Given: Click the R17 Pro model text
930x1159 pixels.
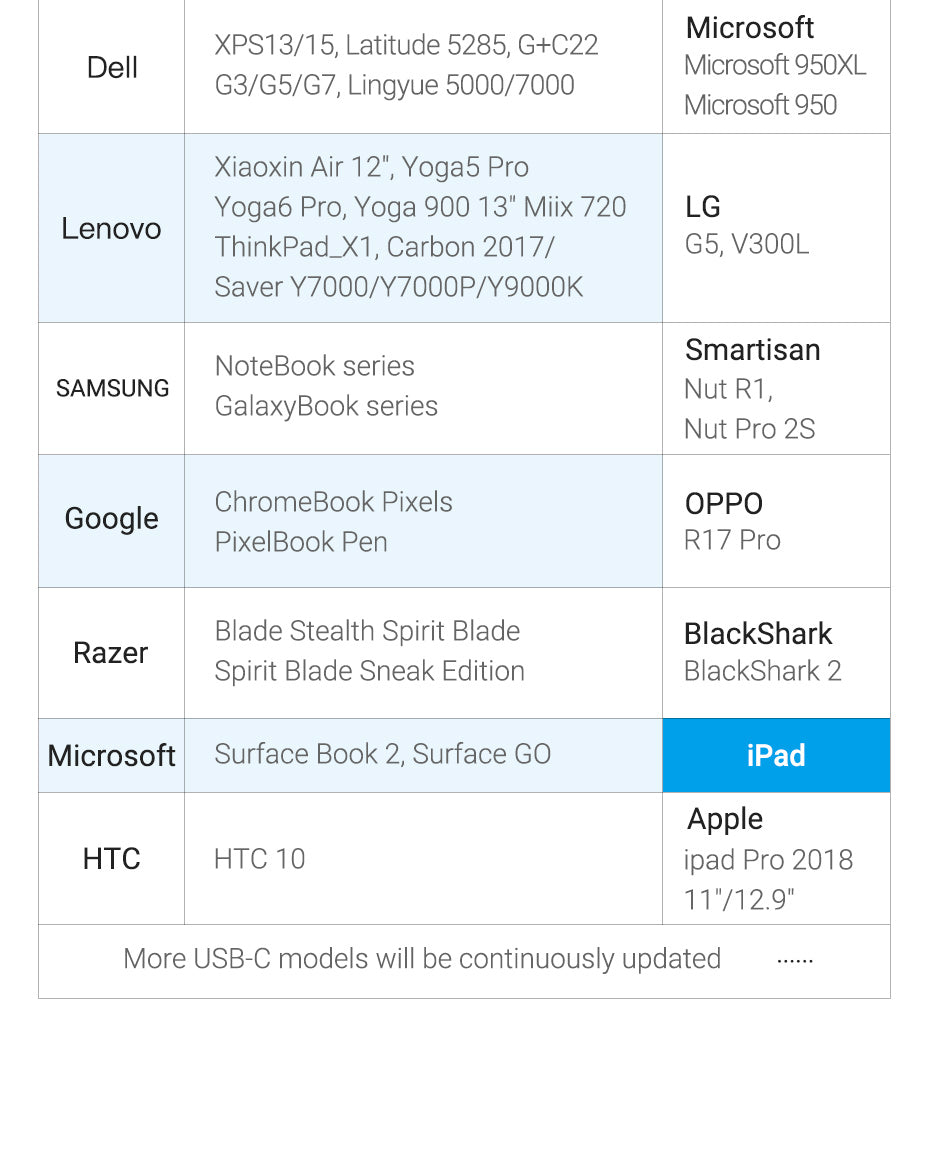Looking at the screenshot, I should coord(732,540).
